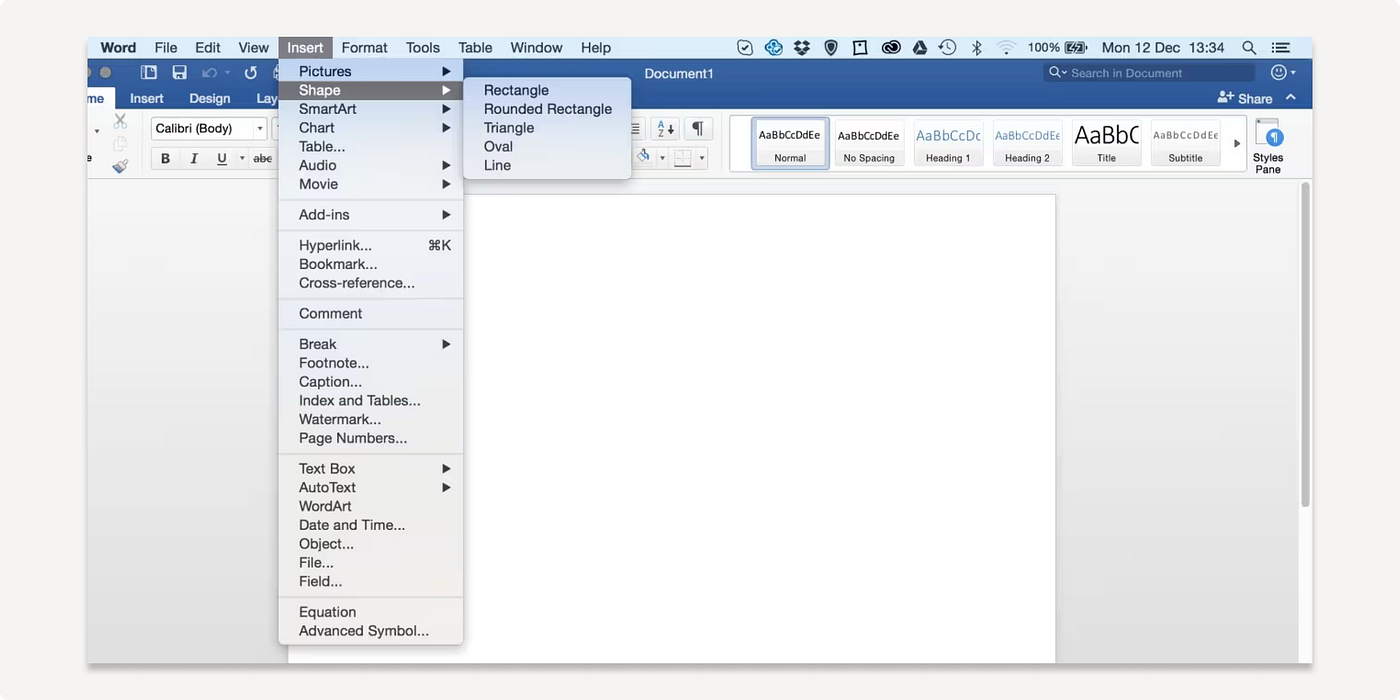Open the Format menu in menu bar
This screenshot has height=700, width=1400.
[x=364, y=47]
